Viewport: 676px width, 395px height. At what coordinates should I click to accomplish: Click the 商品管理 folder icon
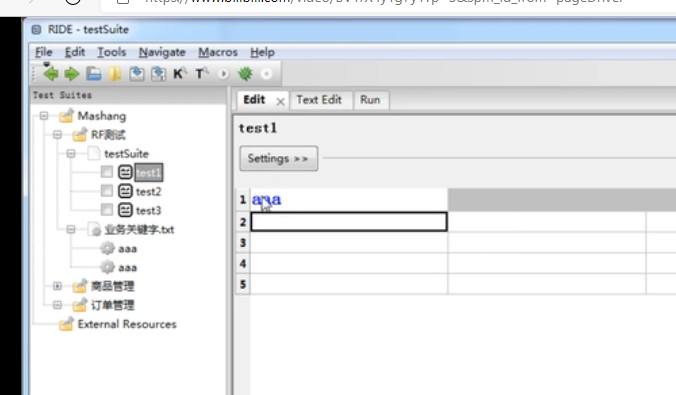tap(80, 285)
